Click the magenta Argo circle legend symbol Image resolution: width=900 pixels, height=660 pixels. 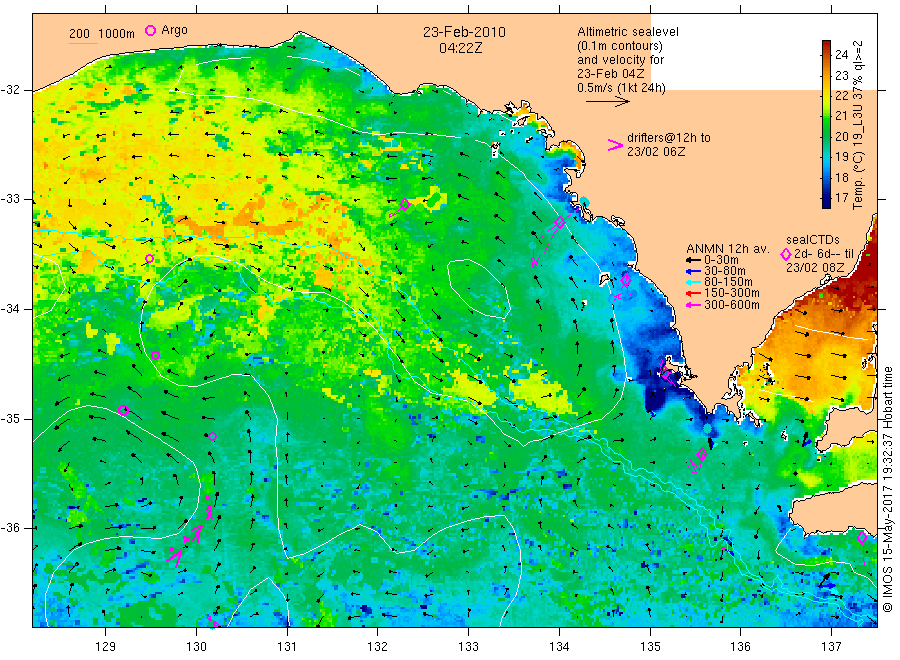click(x=150, y=30)
